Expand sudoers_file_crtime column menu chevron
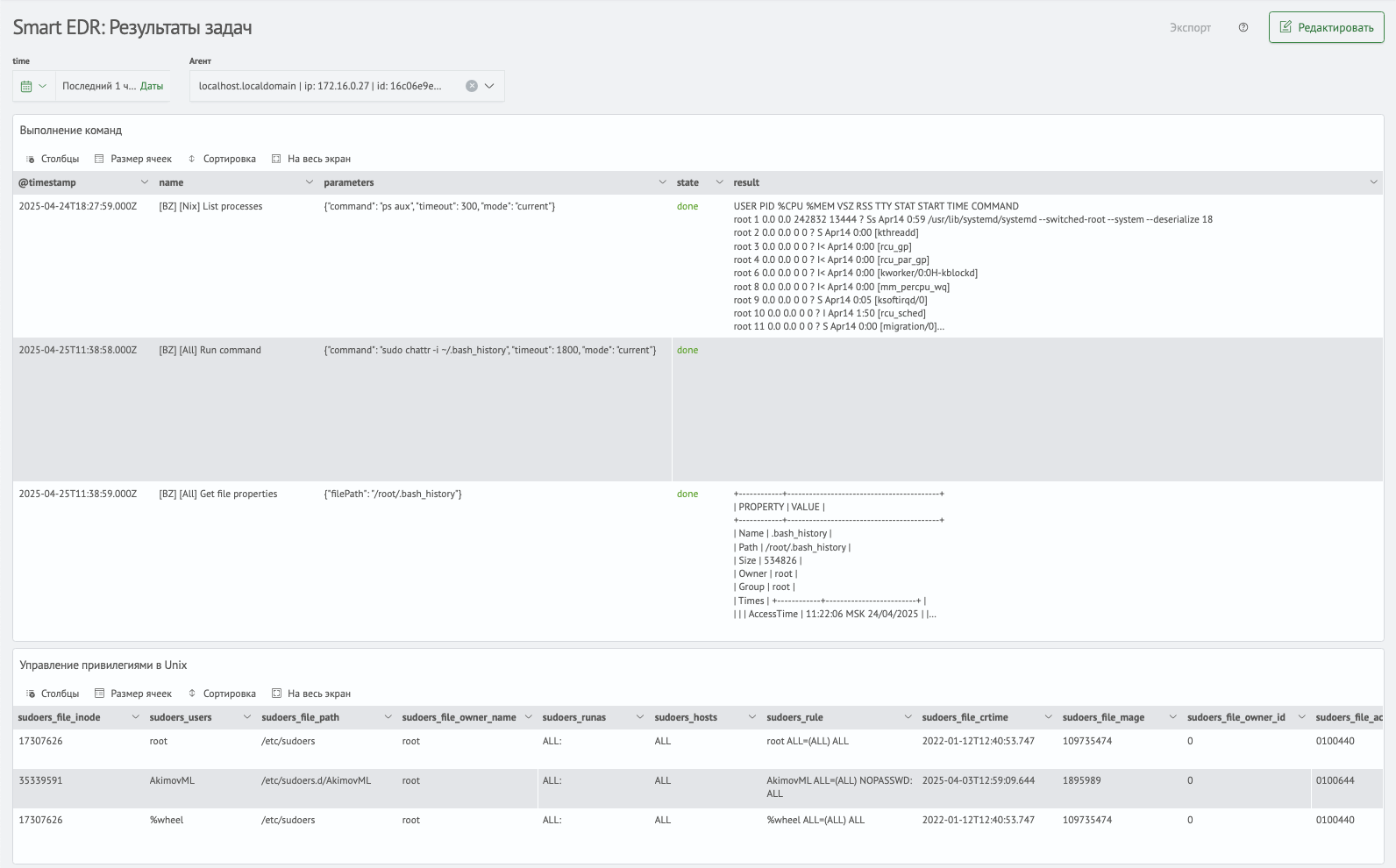This screenshot has height=868, width=1396. coord(1048,717)
